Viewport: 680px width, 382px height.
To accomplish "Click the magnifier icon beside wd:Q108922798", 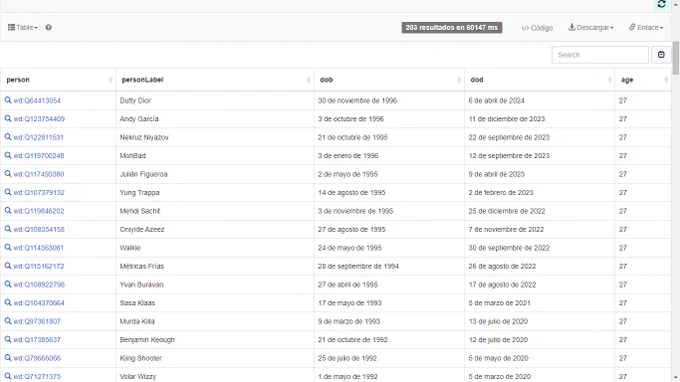I will point(8,284).
